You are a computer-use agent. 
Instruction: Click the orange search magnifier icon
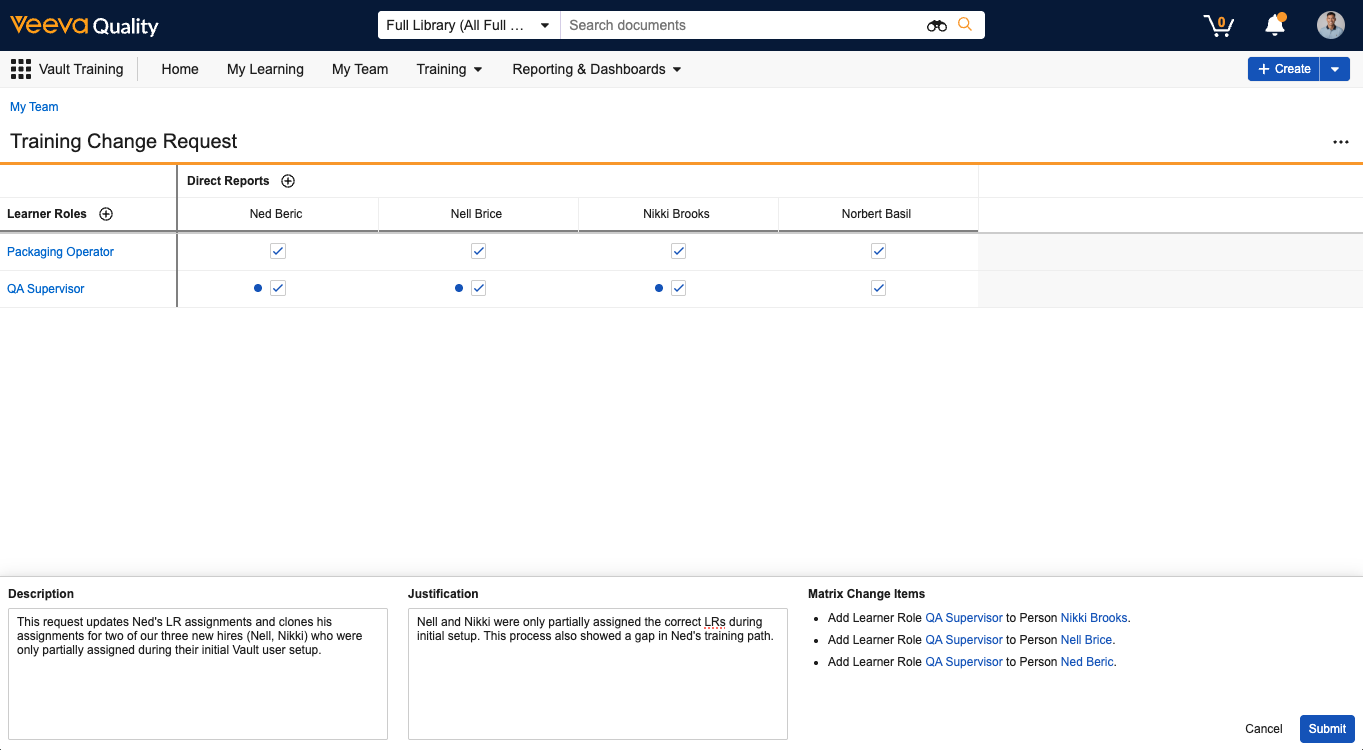(965, 25)
